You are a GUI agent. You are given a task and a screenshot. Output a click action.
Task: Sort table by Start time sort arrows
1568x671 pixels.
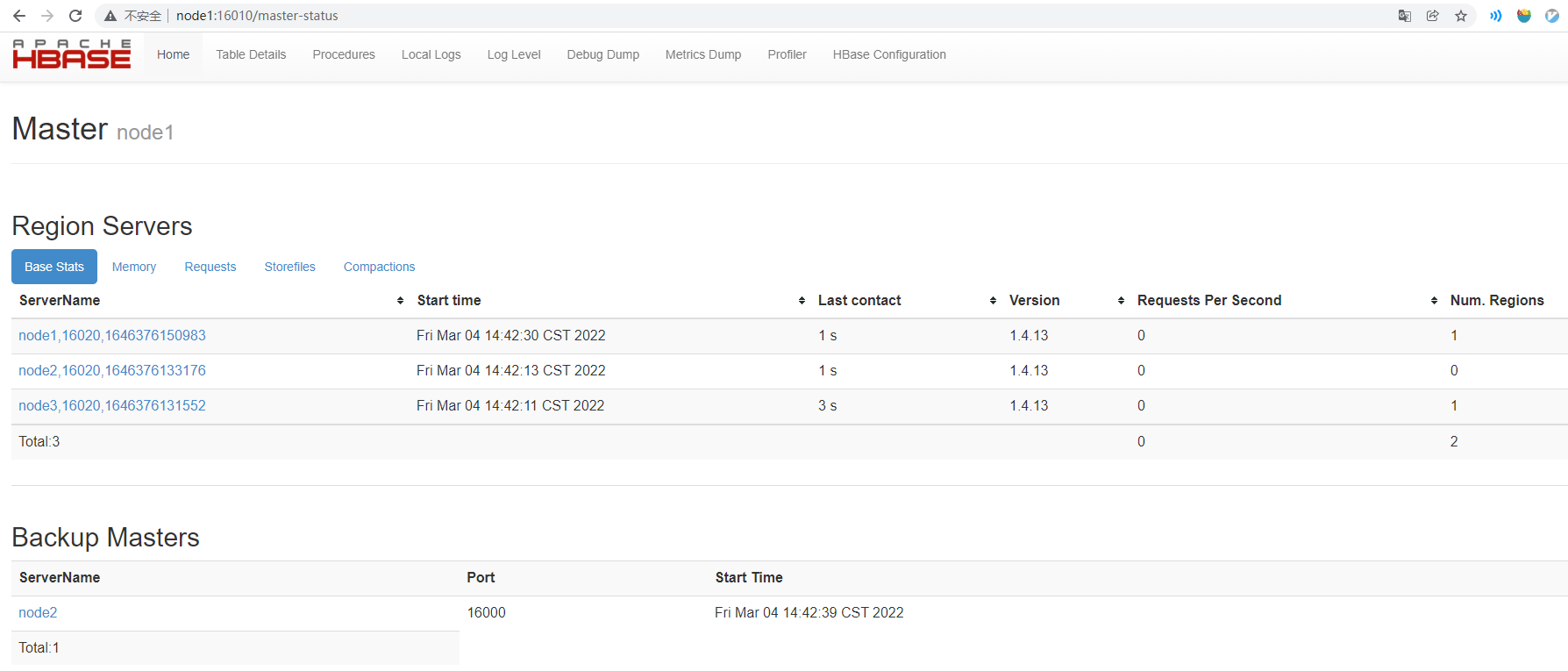(802, 301)
